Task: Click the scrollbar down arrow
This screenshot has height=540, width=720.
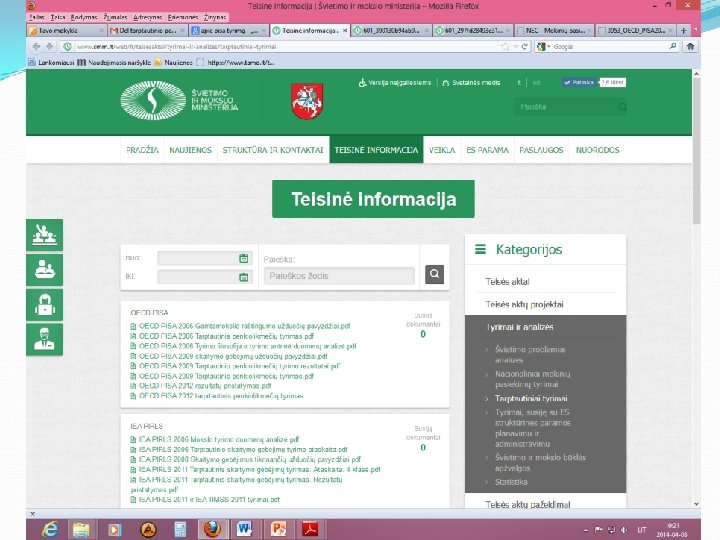Action: click(x=696, y=504)
